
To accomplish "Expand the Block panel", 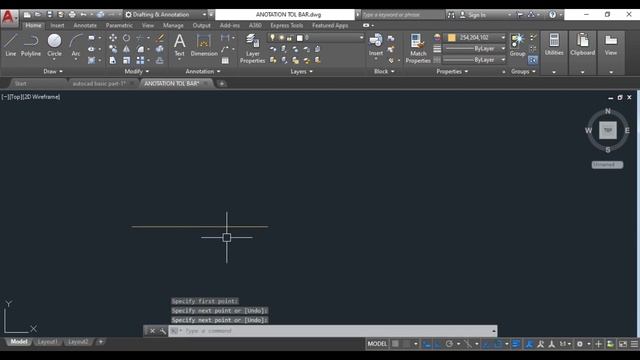I will click(x=384, y=71).
